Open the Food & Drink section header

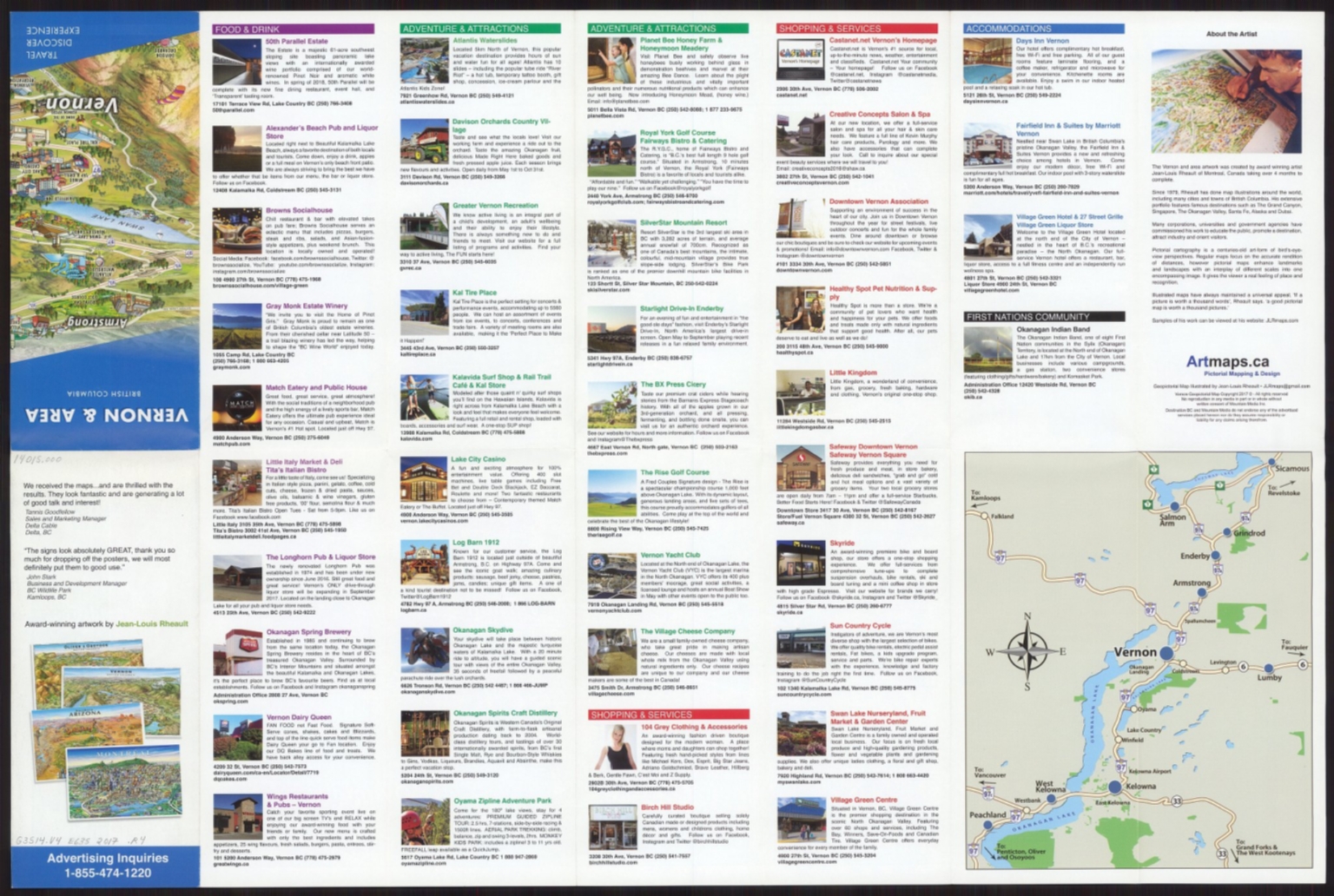click(x=294, y=29)
